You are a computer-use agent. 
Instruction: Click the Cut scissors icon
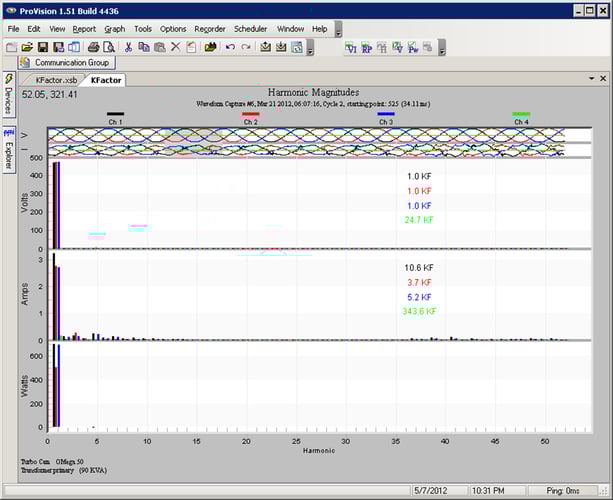click(x=128, y=47)
